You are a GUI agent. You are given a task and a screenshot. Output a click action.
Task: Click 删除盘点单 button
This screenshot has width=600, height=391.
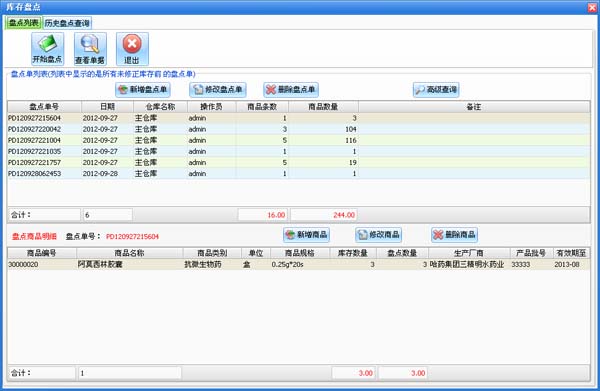(291, 90)
